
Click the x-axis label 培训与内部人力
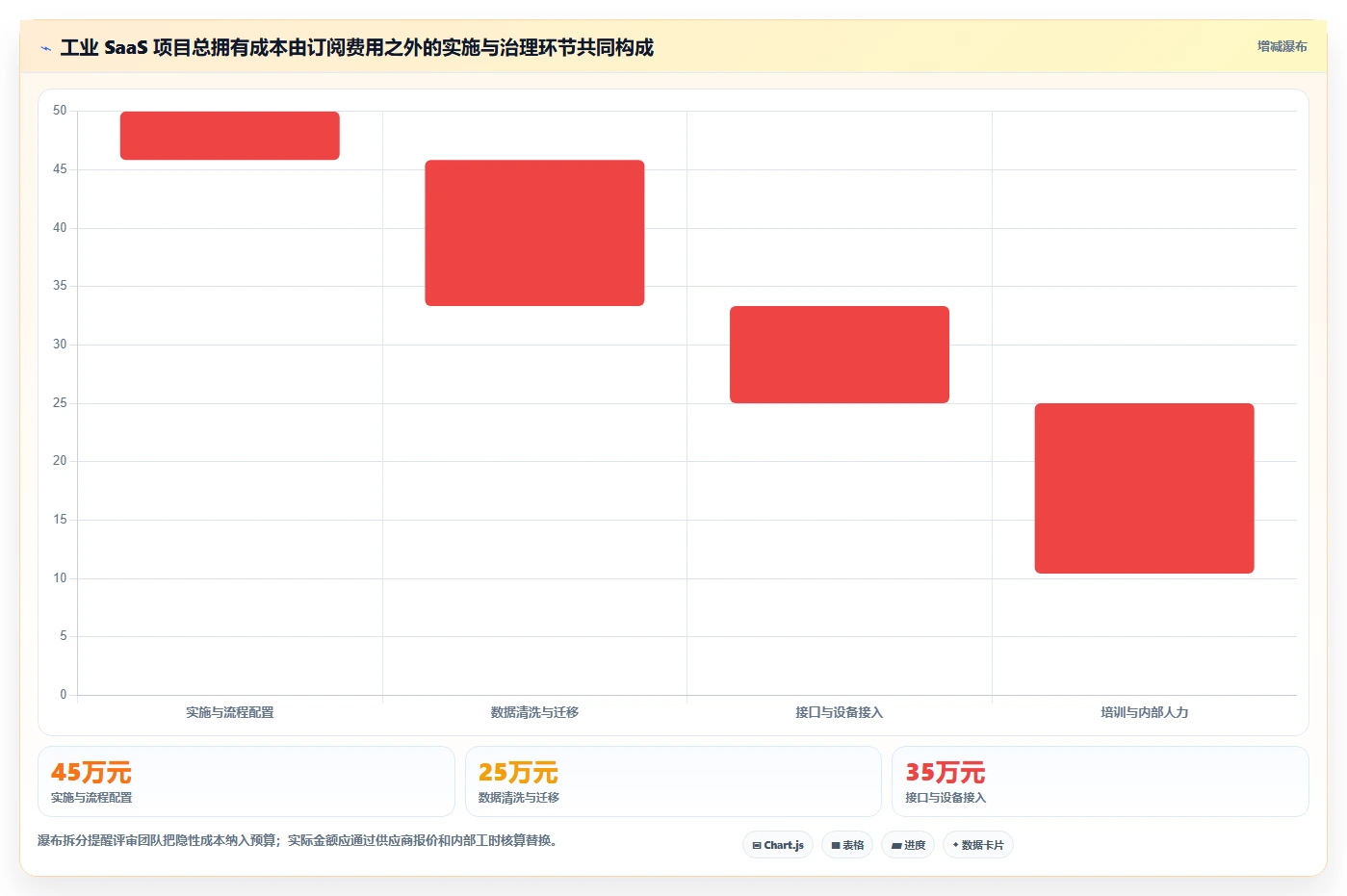click(x=1144, y=712)
